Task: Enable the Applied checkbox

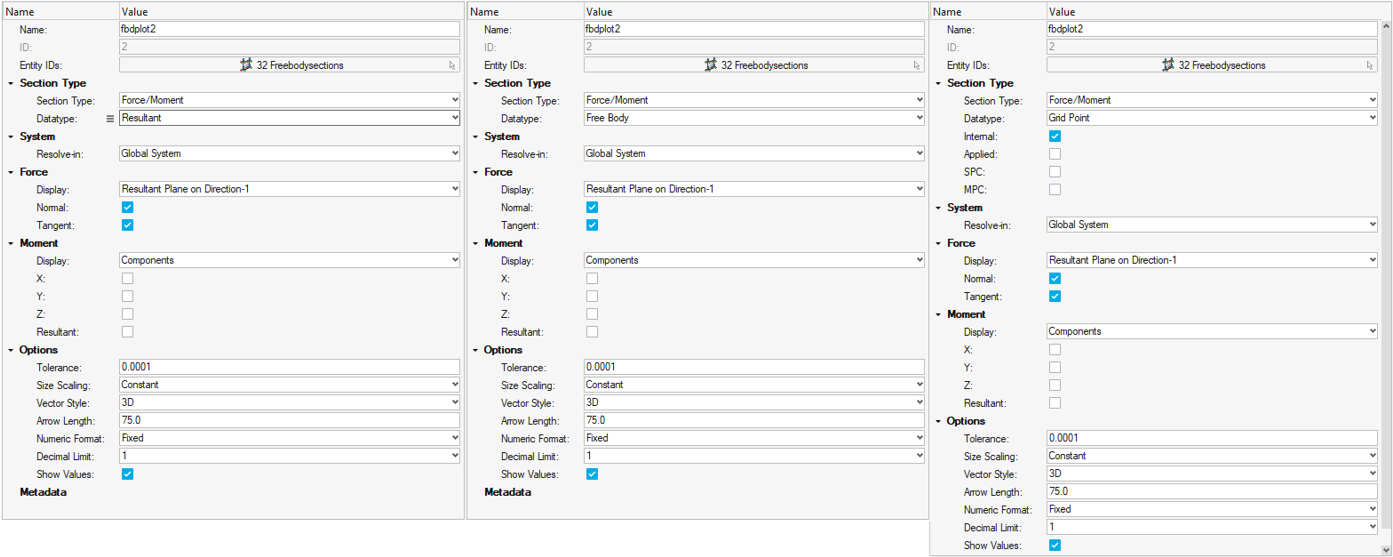Action: 1054,154
